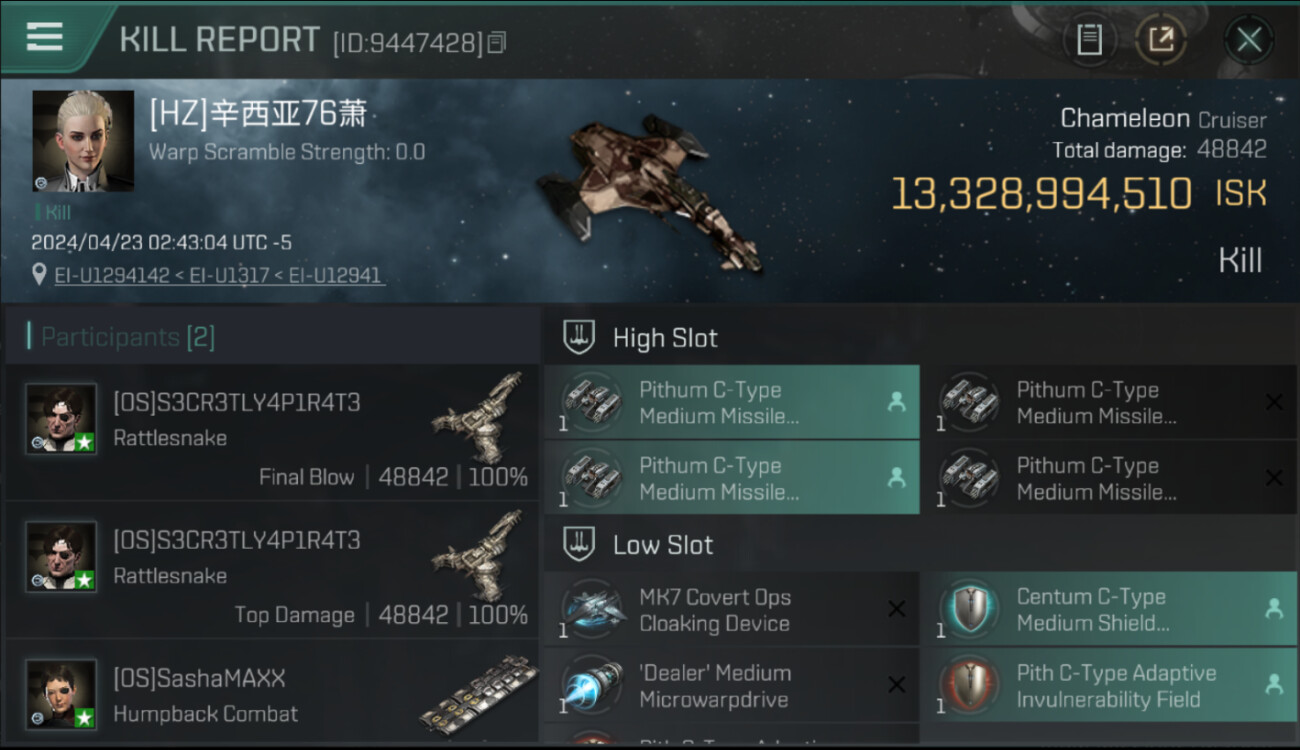The image size is (1300, 750).
Task: View SashaMAXX pilot portrait
Action: tap(61, 694)
